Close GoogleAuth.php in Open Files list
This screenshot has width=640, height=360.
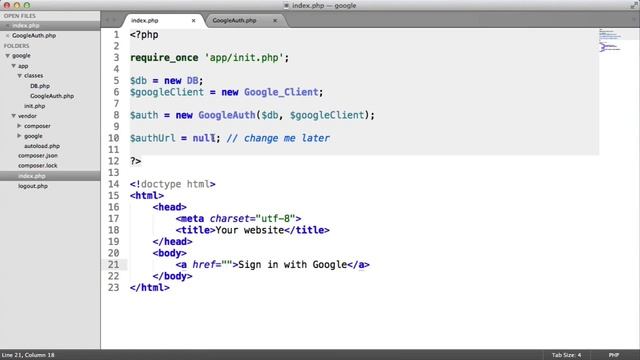pyautogui.click(x=7, y=36)
